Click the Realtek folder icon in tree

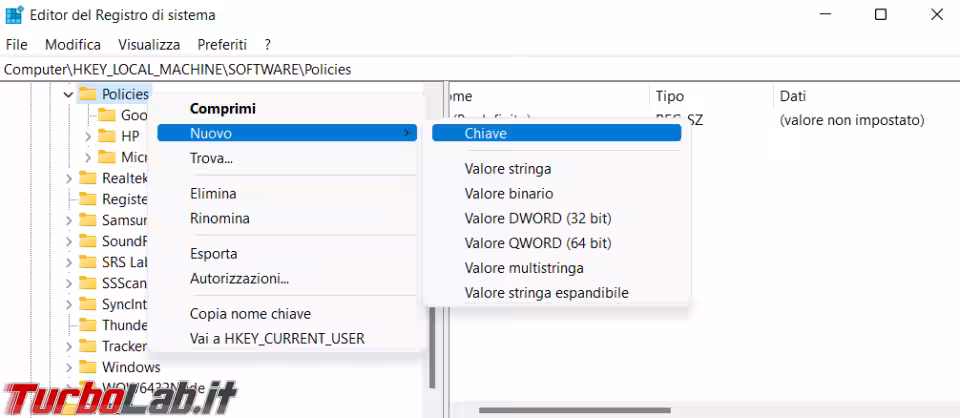[x=88, y=178]
